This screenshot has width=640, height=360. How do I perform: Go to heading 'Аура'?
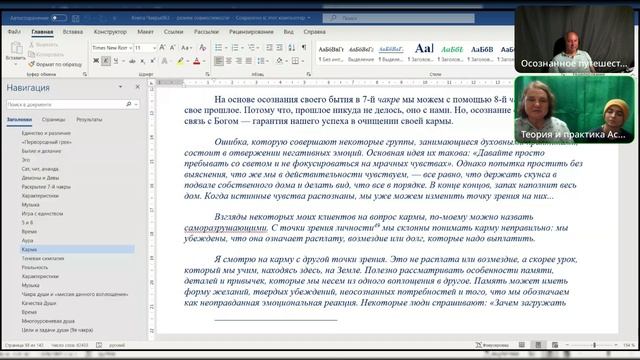click(x=27, y=240)
